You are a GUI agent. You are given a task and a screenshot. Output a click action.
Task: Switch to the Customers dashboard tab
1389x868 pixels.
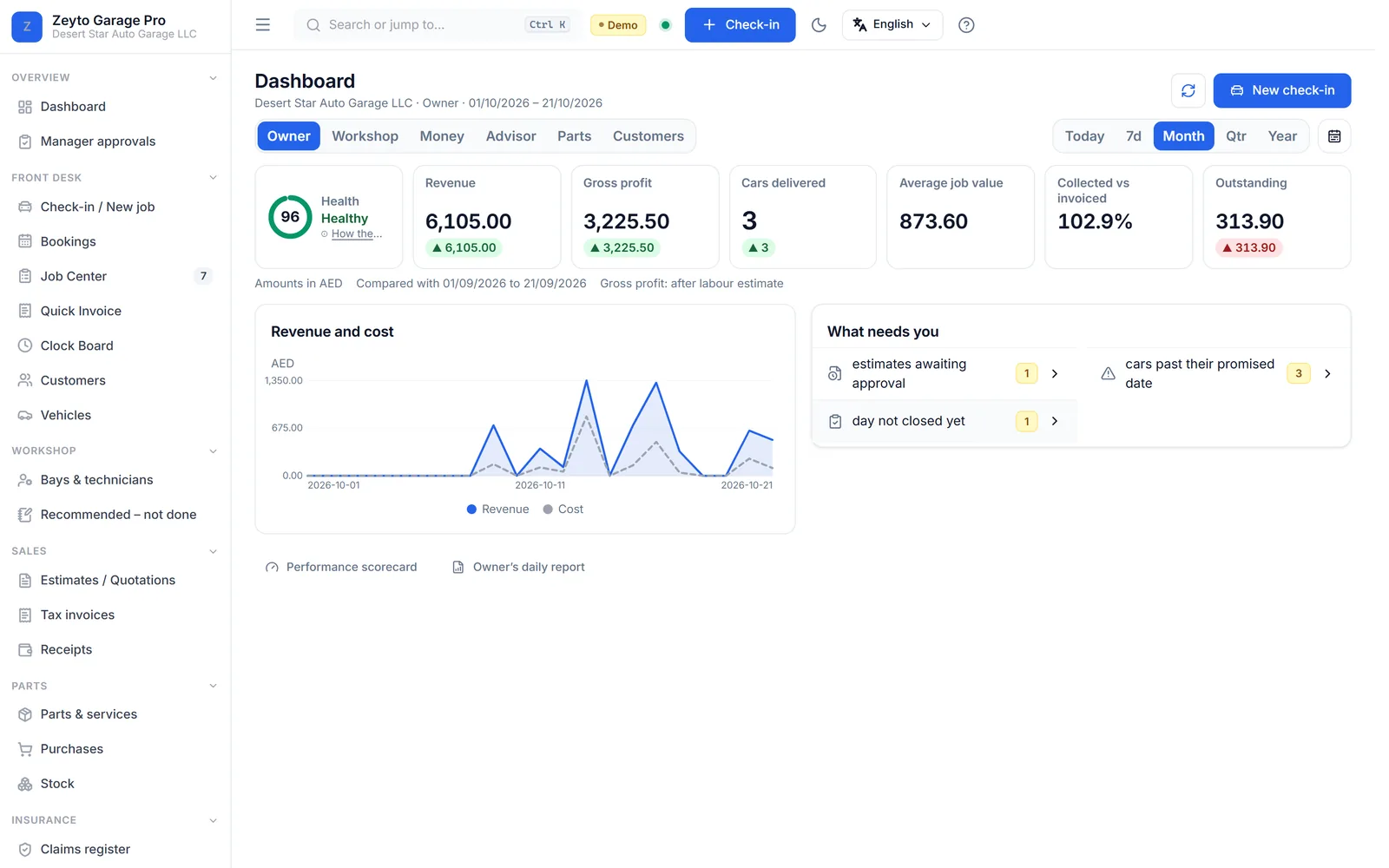tap(648, 136)
